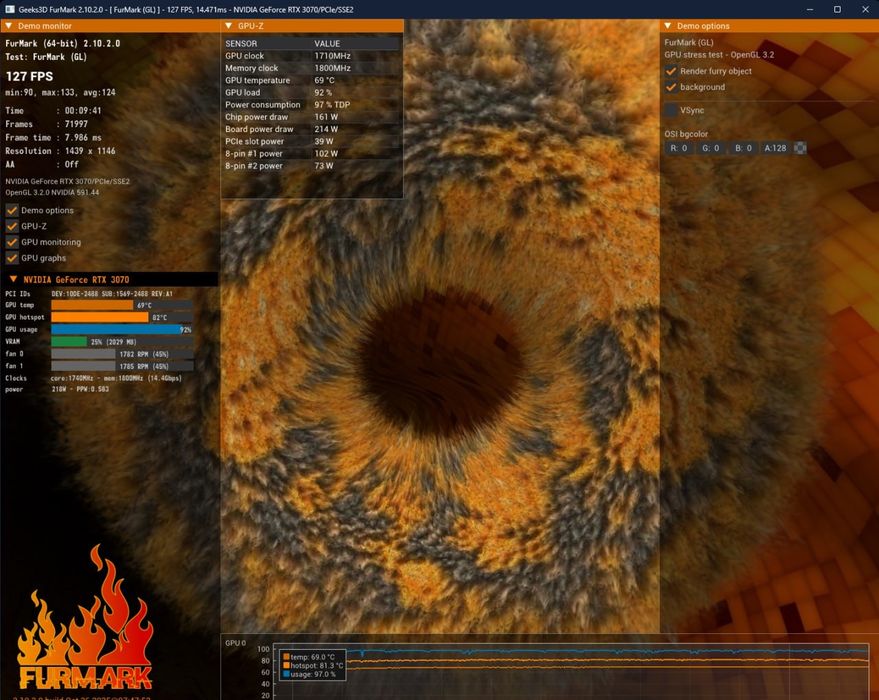This screenshot has width=879, height=700.
Task: Click the 127 FPS readout
Action: (29, 76)
